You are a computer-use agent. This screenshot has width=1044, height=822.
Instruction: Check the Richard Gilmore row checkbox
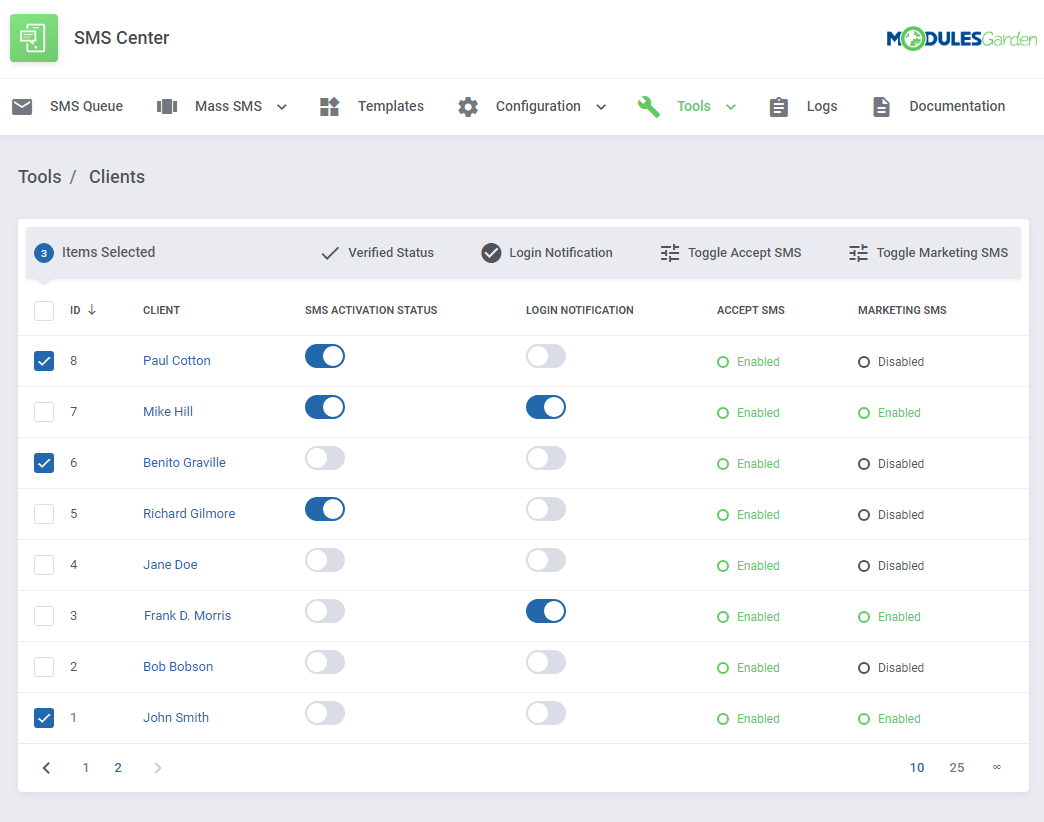[x=44, y=514]
